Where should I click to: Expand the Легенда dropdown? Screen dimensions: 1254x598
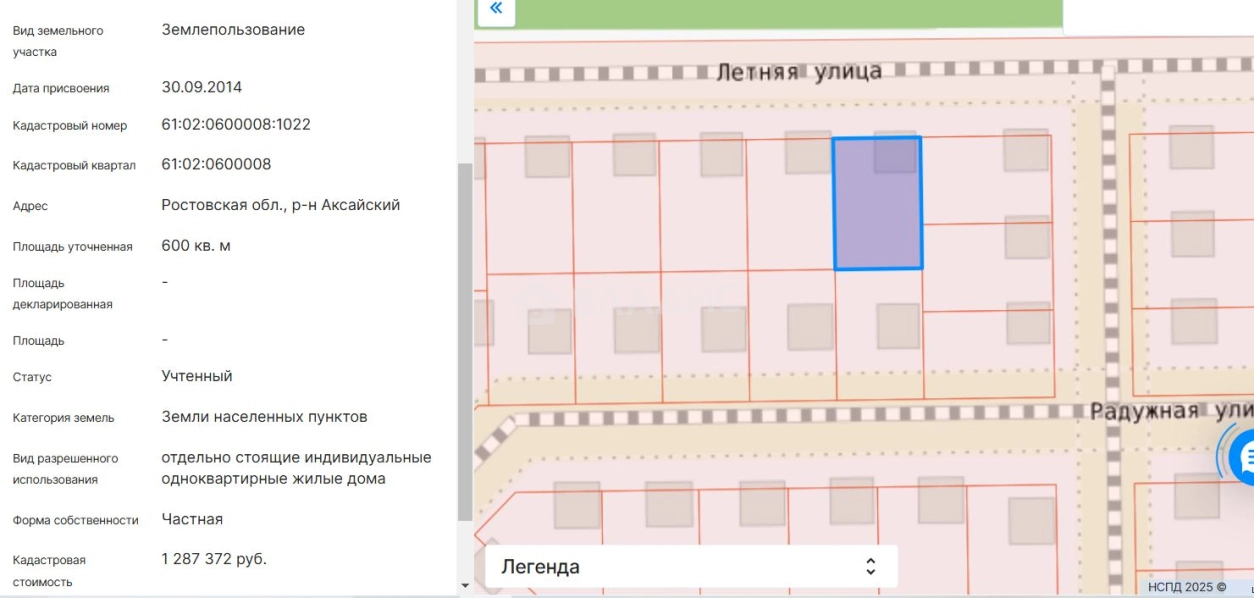[691, 567]
